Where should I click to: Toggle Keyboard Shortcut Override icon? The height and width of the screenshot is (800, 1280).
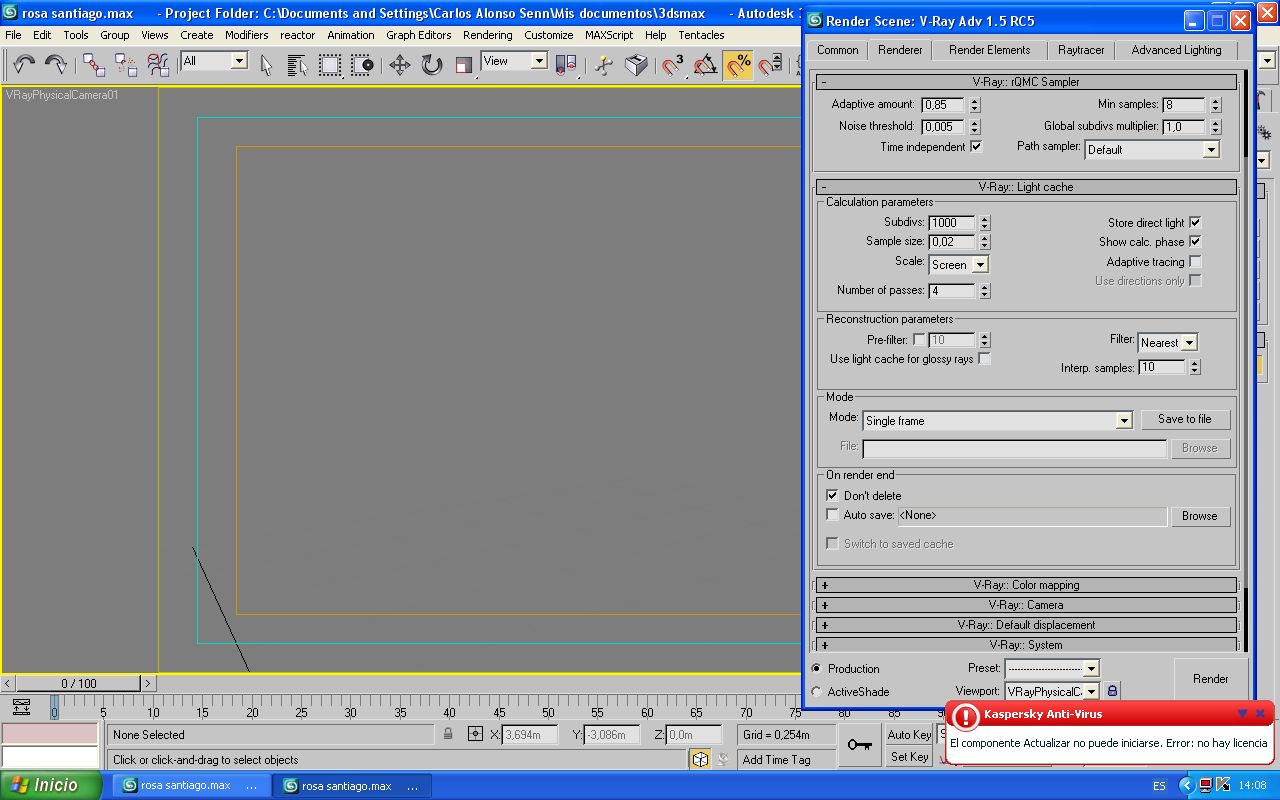click(636, 65)
